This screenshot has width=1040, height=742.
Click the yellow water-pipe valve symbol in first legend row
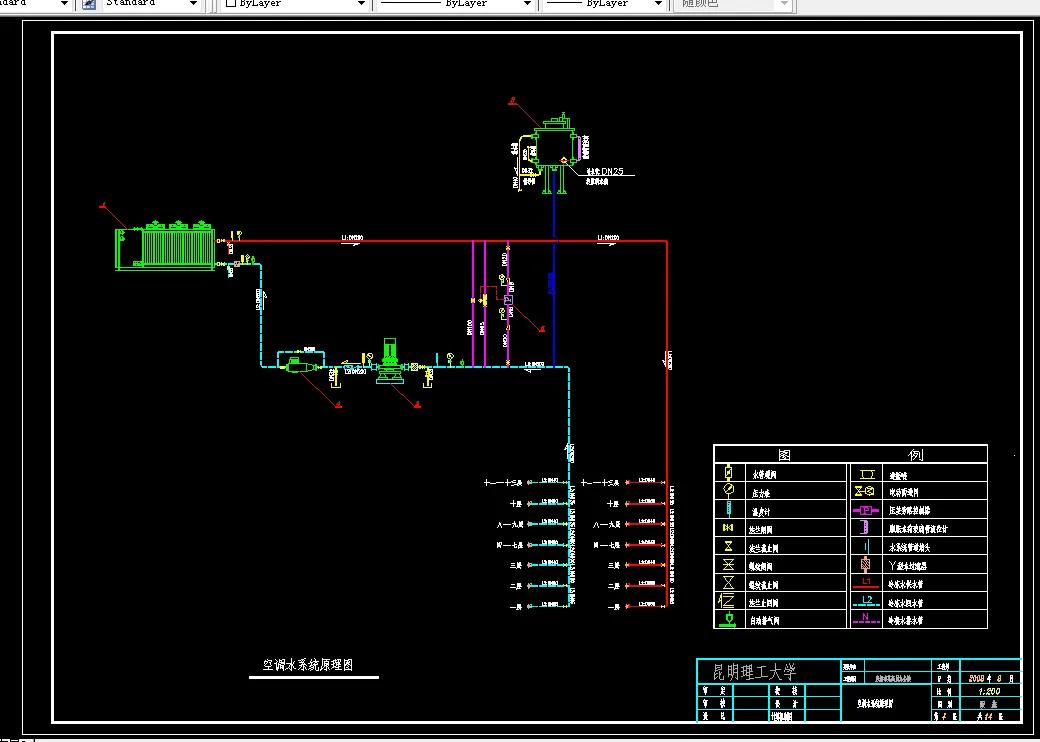tap(729, 472)
